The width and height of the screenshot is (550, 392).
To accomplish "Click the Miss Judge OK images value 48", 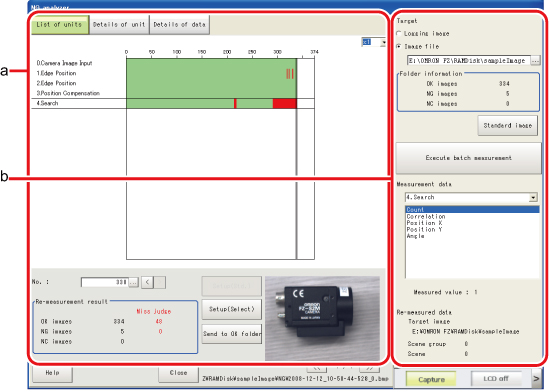I will coord(159,322).
